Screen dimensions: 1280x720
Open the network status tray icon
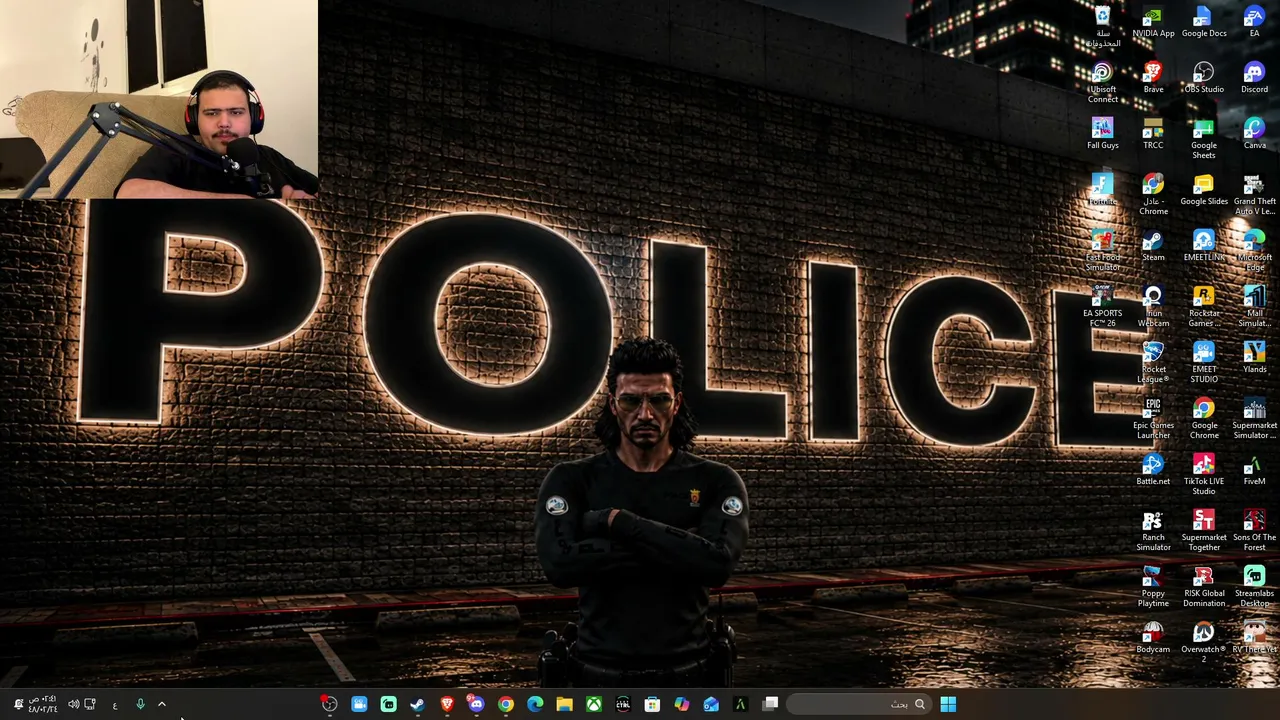(x=90, y=704)
